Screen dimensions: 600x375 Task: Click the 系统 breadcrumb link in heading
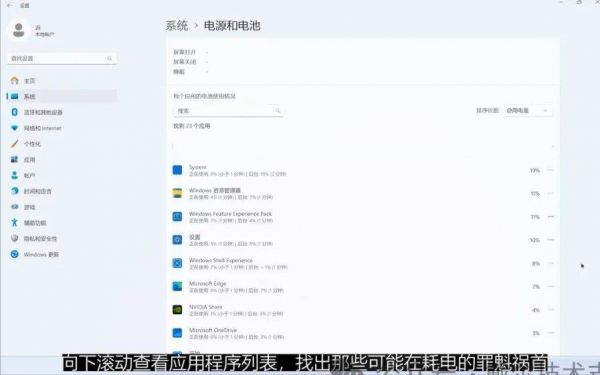(x=177, y=26)
